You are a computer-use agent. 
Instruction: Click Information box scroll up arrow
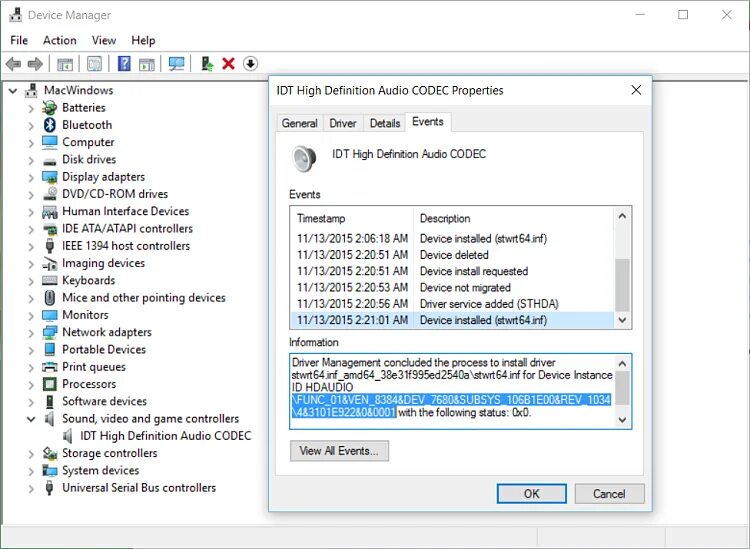pyautogui.click(x=622, y=363)
